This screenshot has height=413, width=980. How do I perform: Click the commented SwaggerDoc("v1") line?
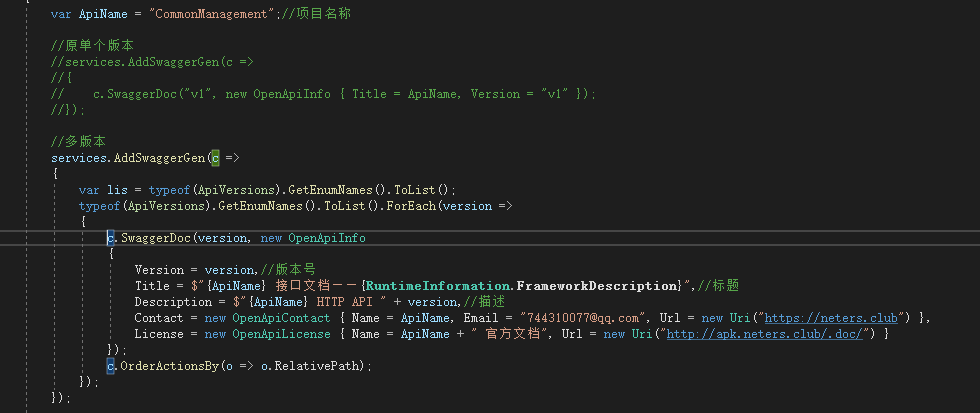coord(324,94)
